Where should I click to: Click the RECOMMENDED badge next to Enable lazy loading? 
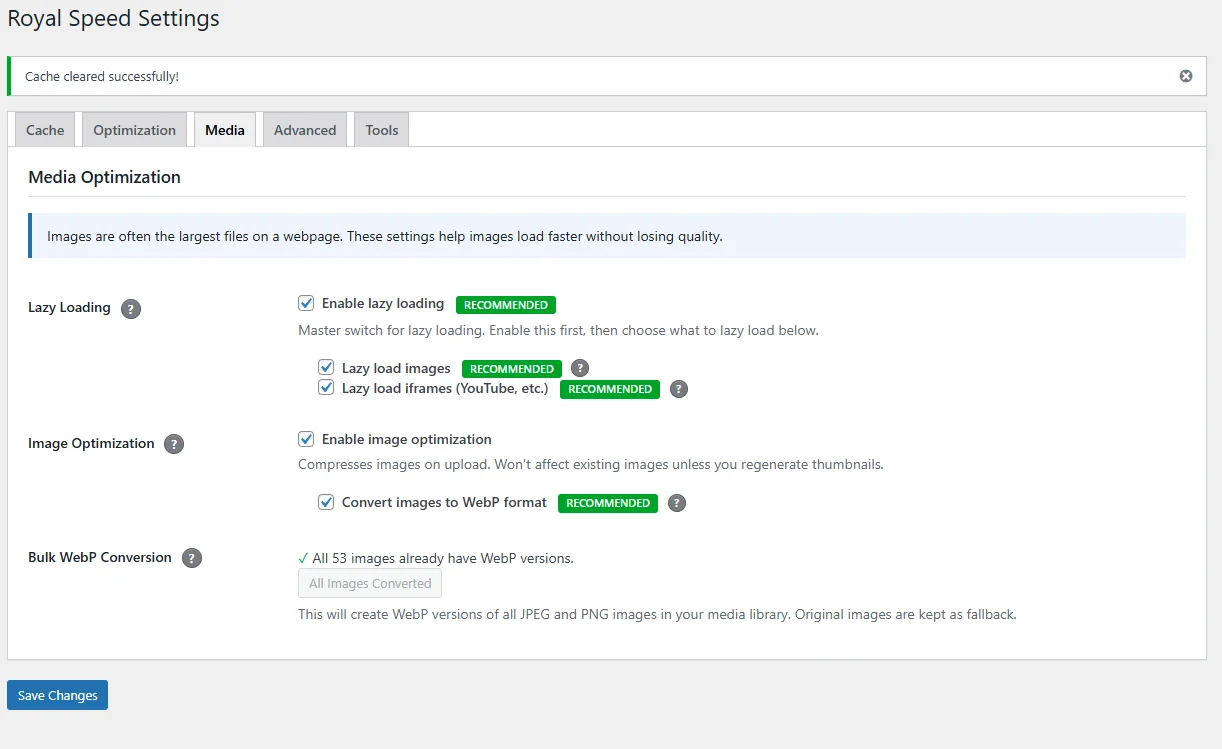click(x=505, y=304)
